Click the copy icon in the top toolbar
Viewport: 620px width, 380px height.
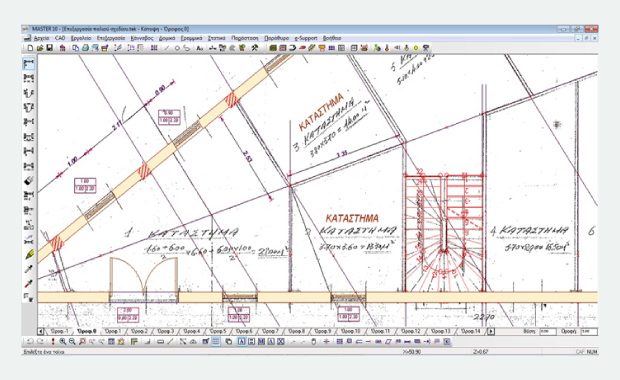click(76, 48)
